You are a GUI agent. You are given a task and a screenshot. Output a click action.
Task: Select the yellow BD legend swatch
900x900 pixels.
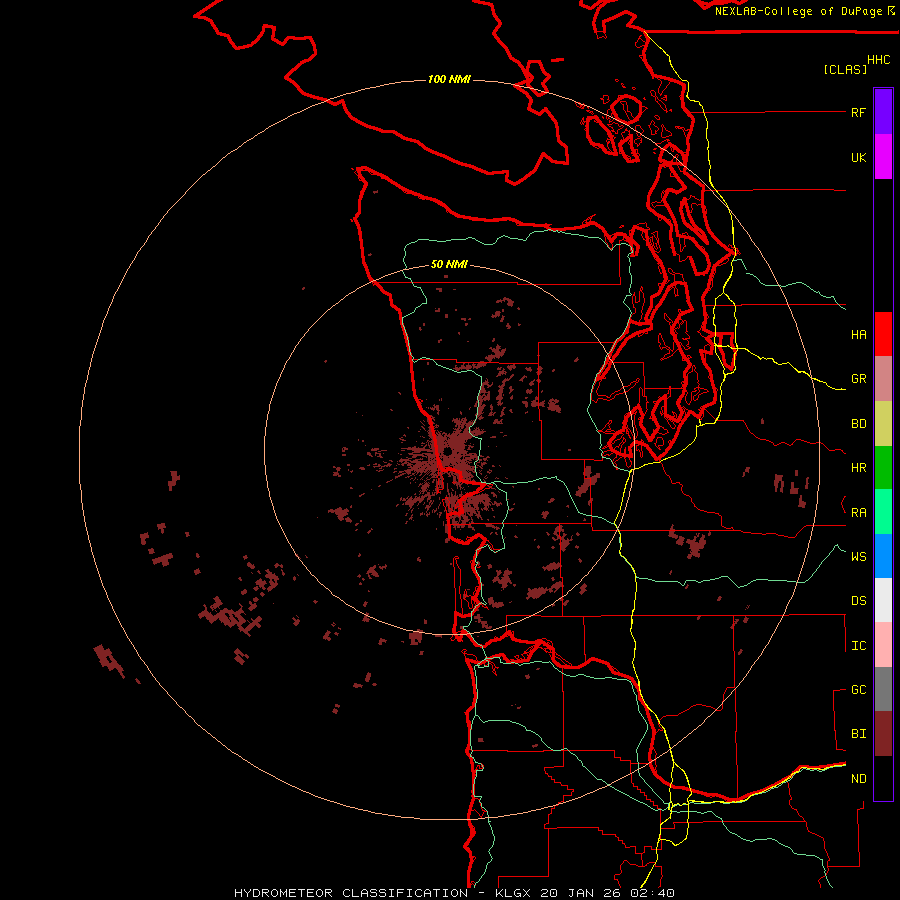[x=883, y=424]
